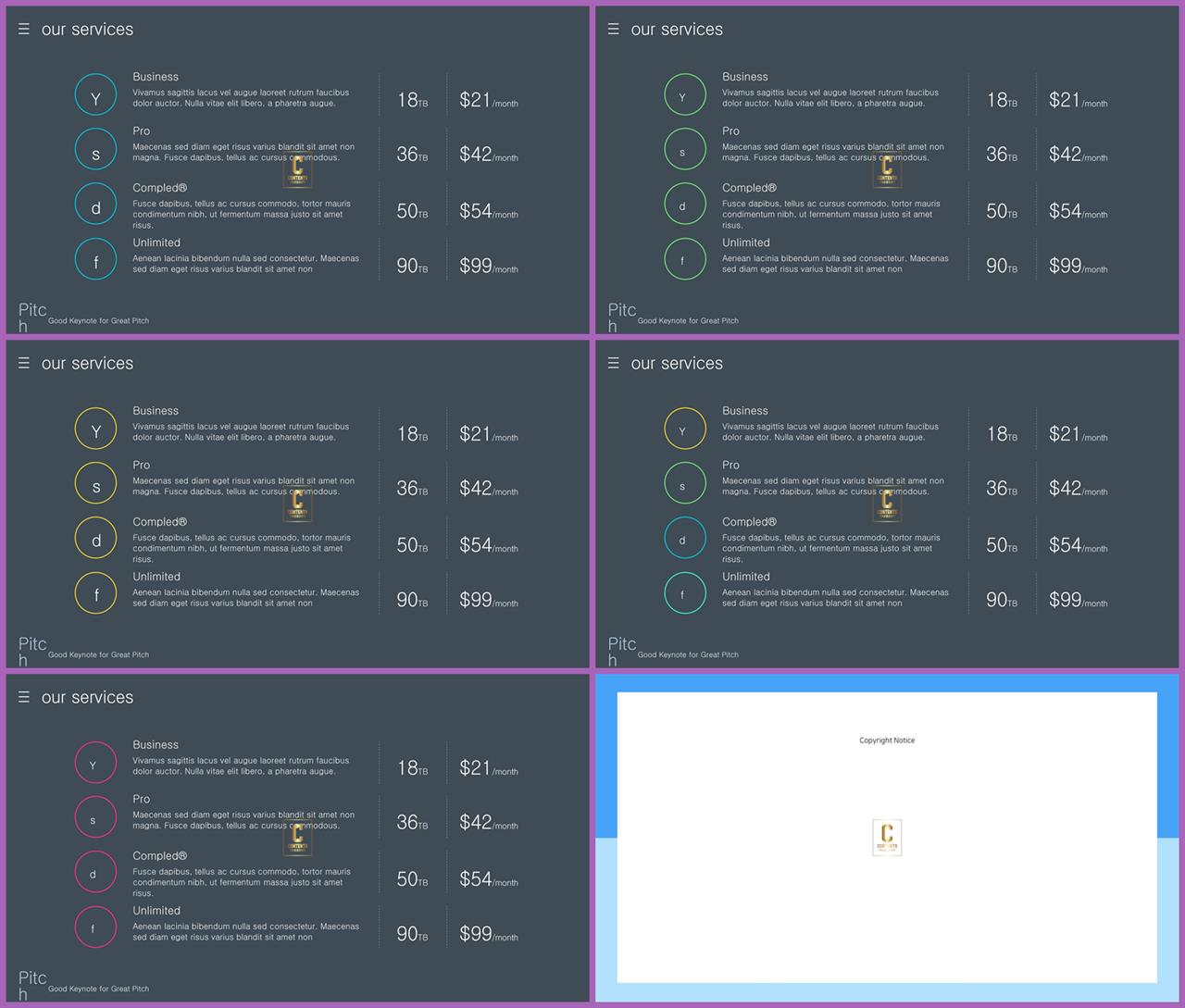Click Contents logo on Copyright Notice slide
The height and width of the screenshot is (1008, 1185).
887,837
